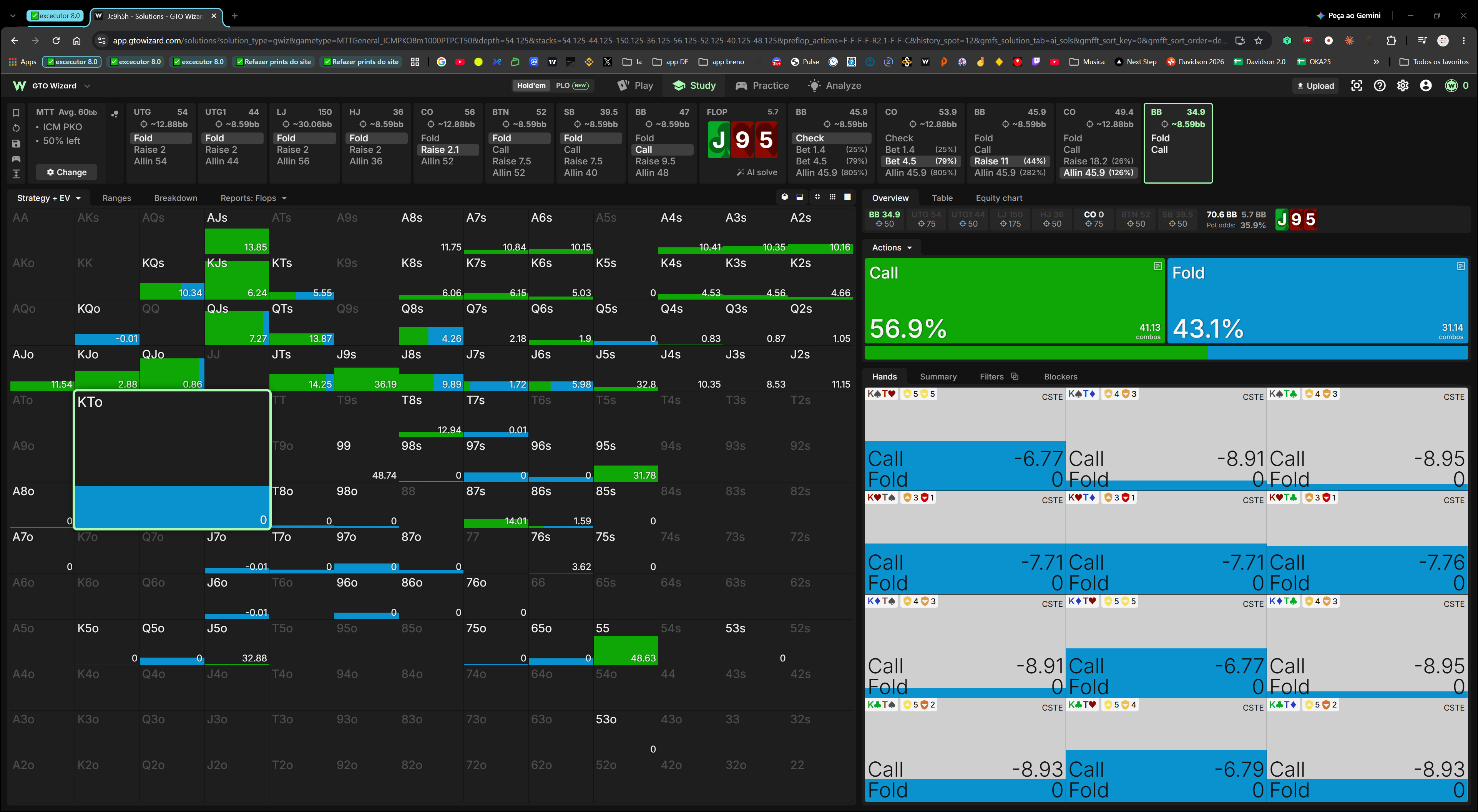Viewport: 1478px width, 812px height.
Task: Open the screenshot capture icon near Upload
Action: click(1356, 85)
